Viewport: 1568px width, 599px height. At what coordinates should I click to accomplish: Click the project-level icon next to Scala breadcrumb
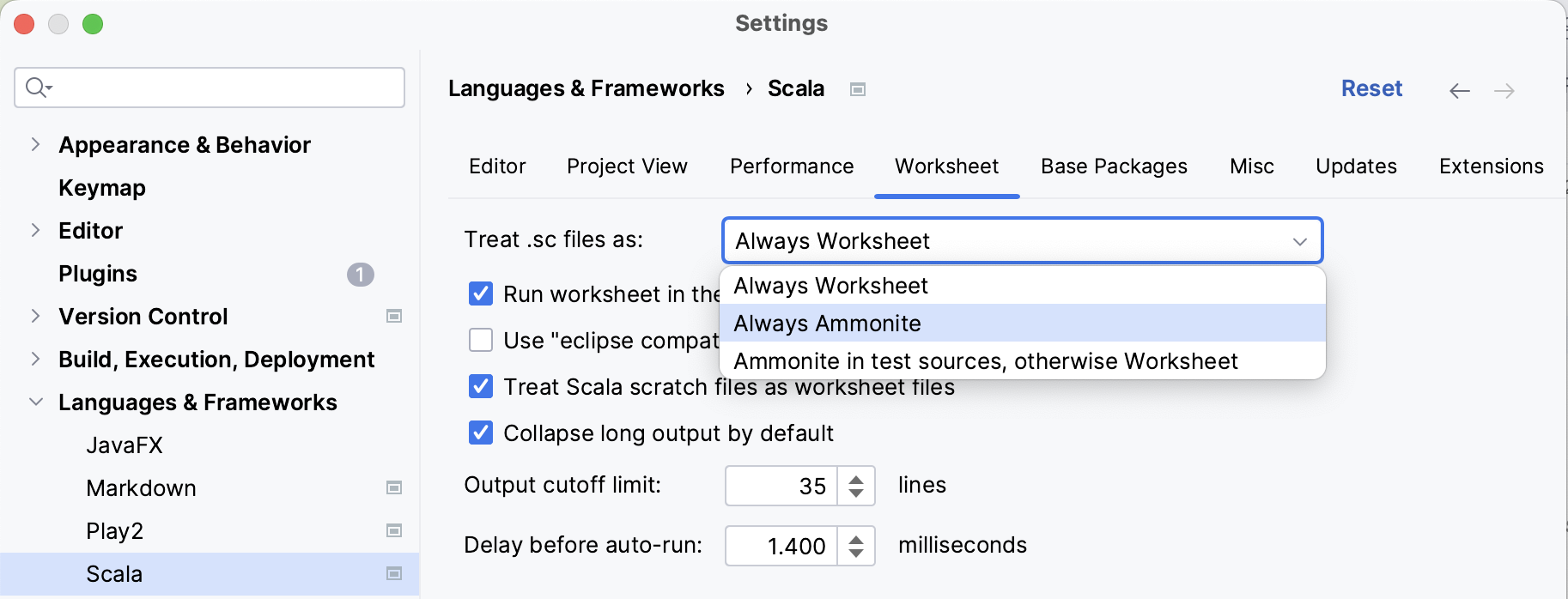coord(857,89)
